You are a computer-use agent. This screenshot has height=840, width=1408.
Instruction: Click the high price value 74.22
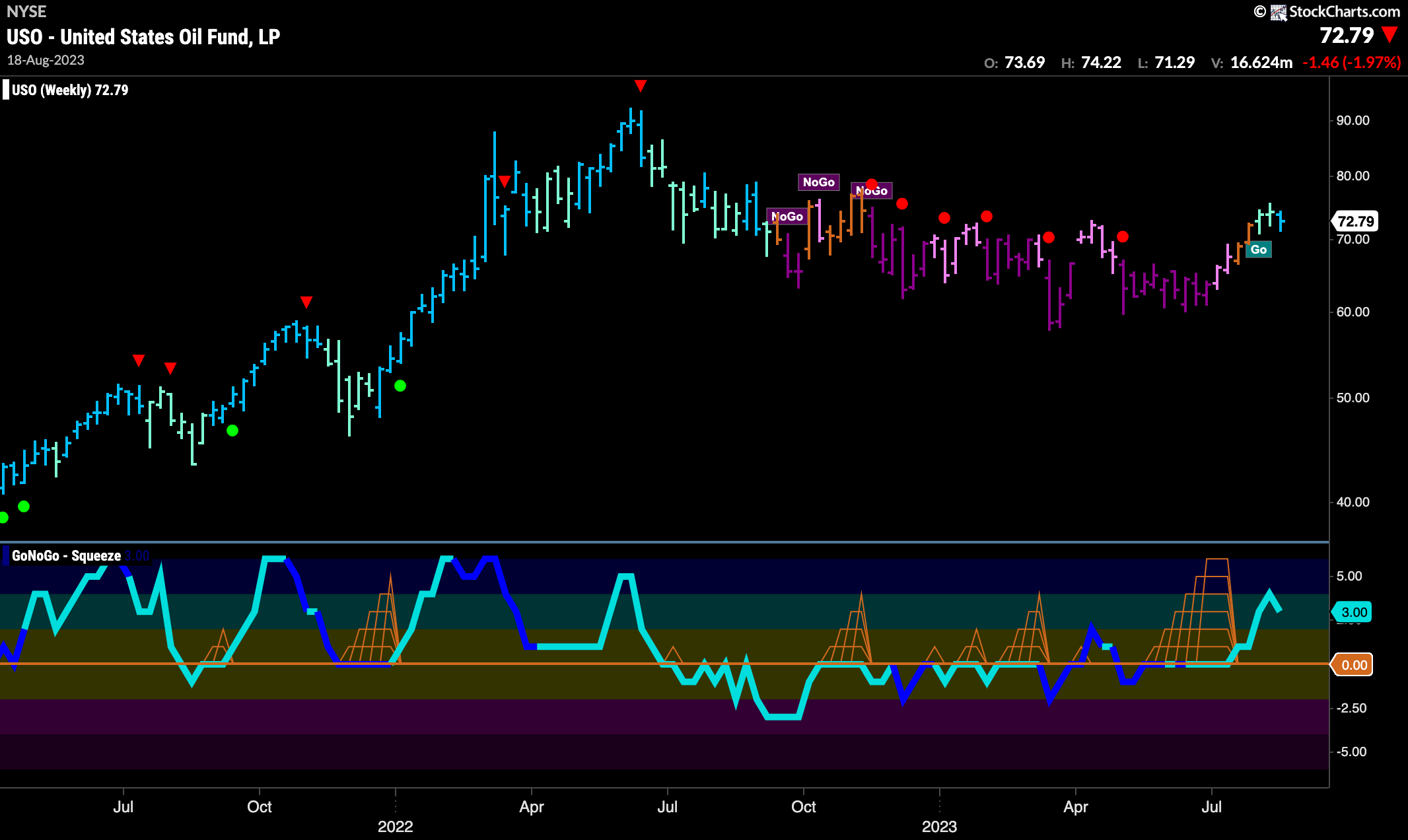1101,63
